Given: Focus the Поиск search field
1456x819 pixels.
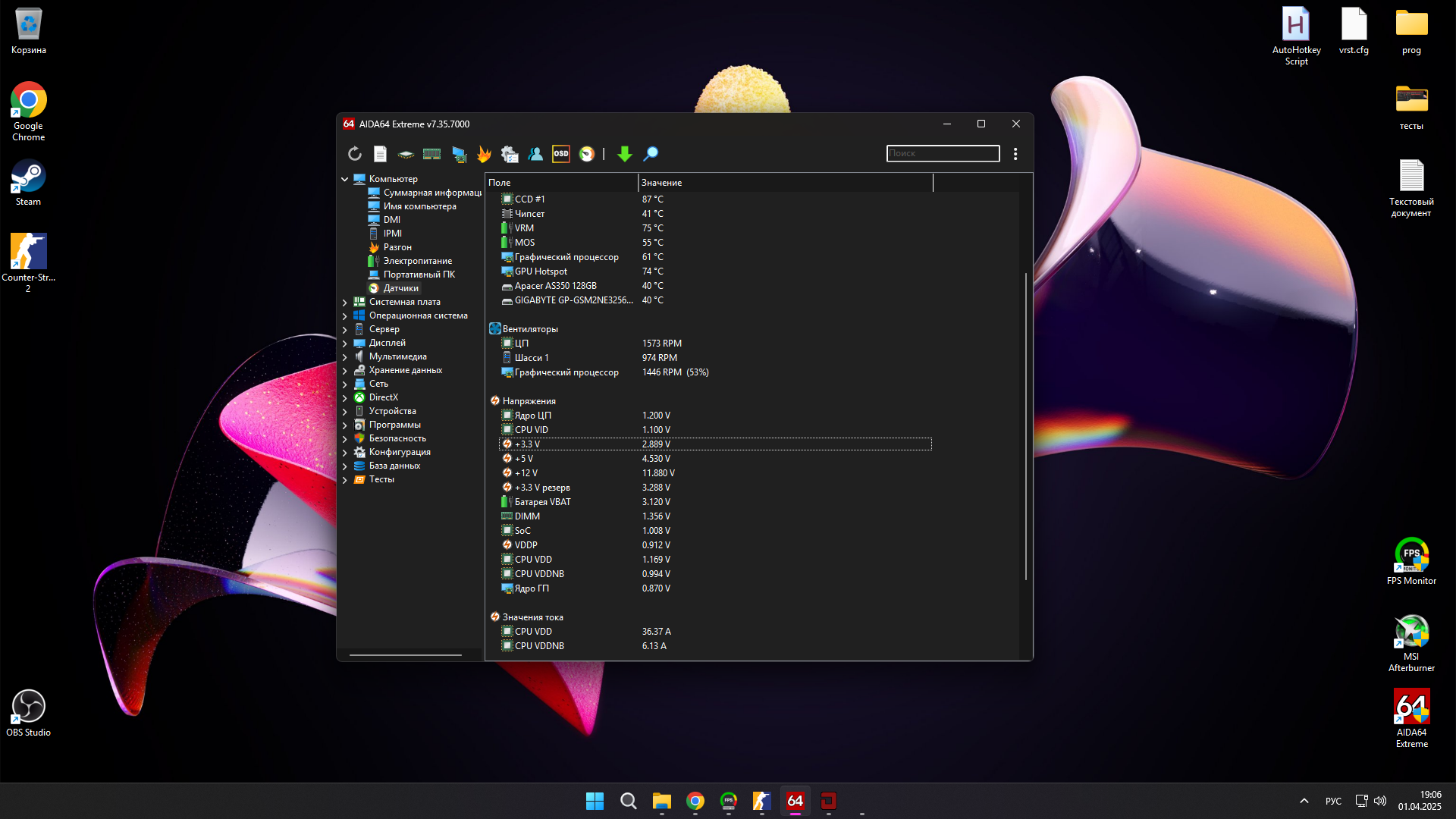Looking at the screenshot, I should tap(943, 153).
